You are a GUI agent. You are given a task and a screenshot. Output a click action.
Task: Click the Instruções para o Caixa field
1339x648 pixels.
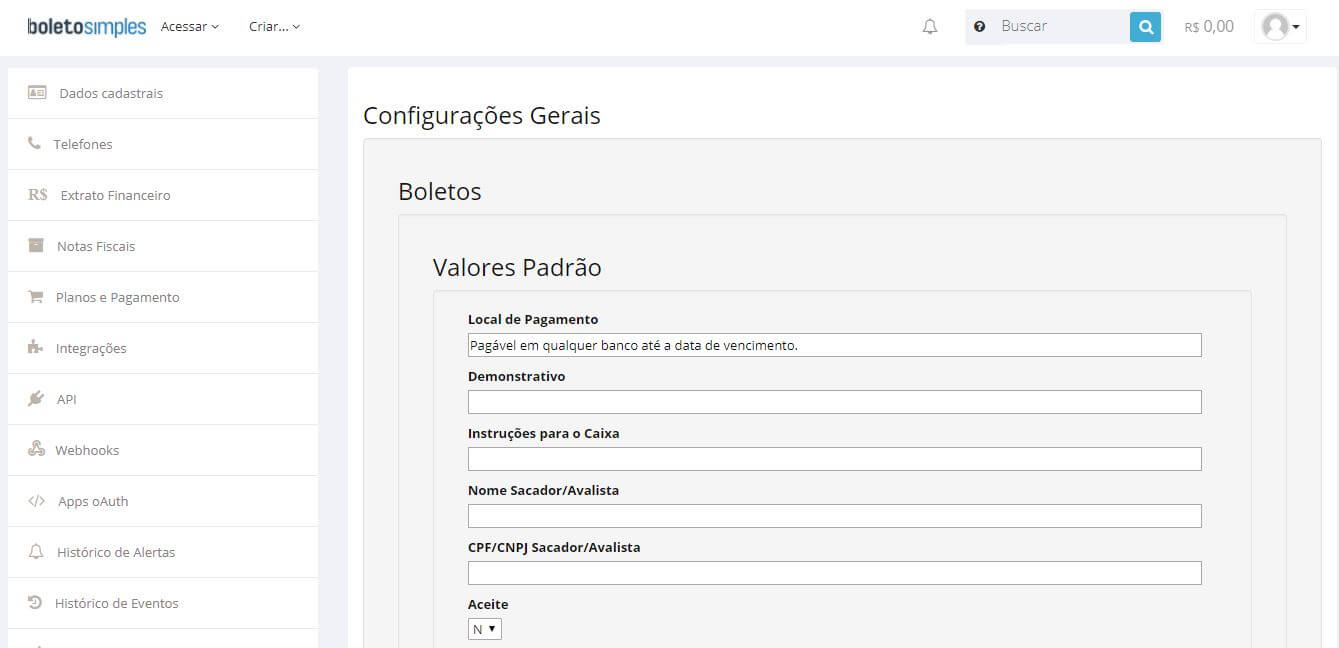(x=834, y=459)
